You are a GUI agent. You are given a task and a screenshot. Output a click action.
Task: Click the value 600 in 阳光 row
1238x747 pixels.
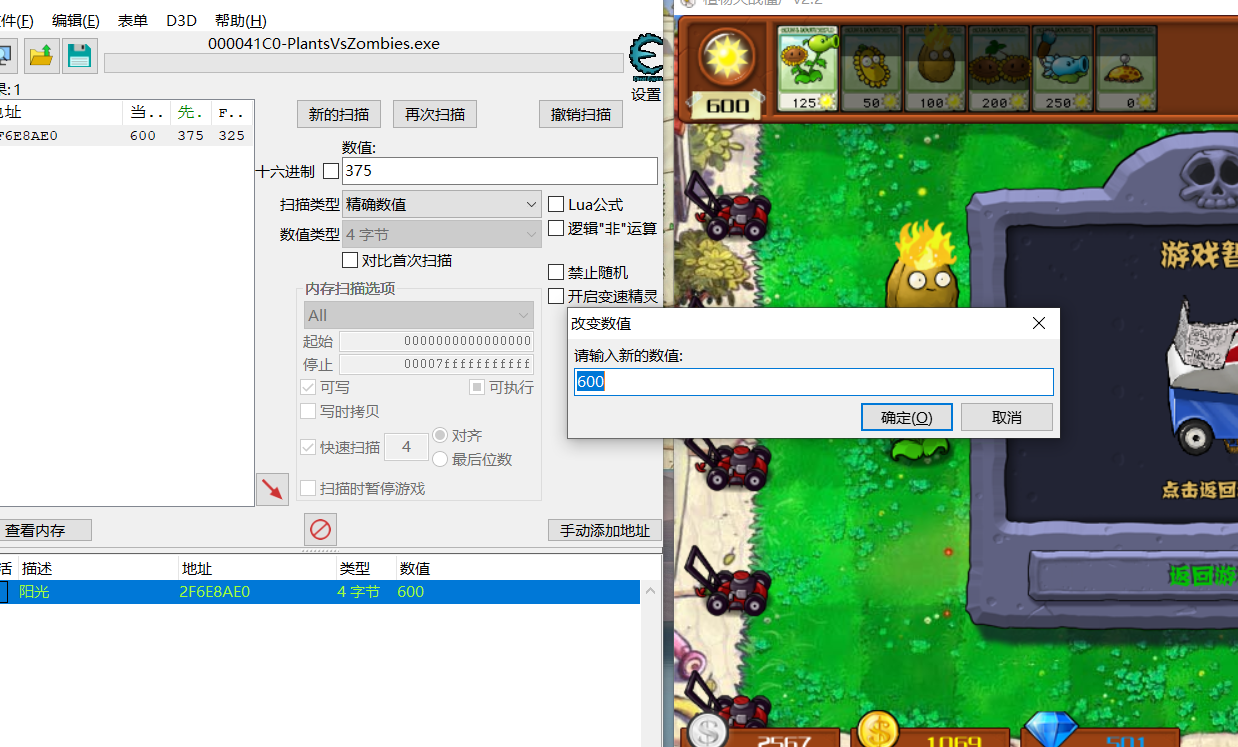pos(411,592)
